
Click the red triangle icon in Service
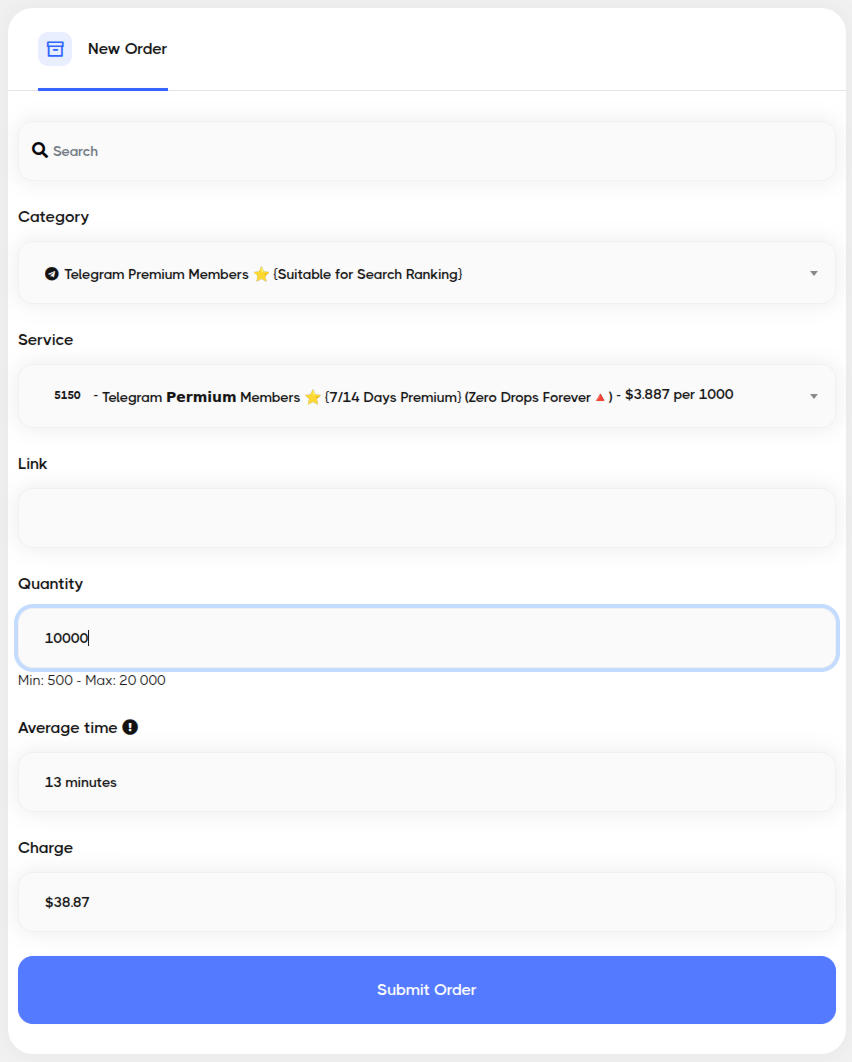coord(600,397)
